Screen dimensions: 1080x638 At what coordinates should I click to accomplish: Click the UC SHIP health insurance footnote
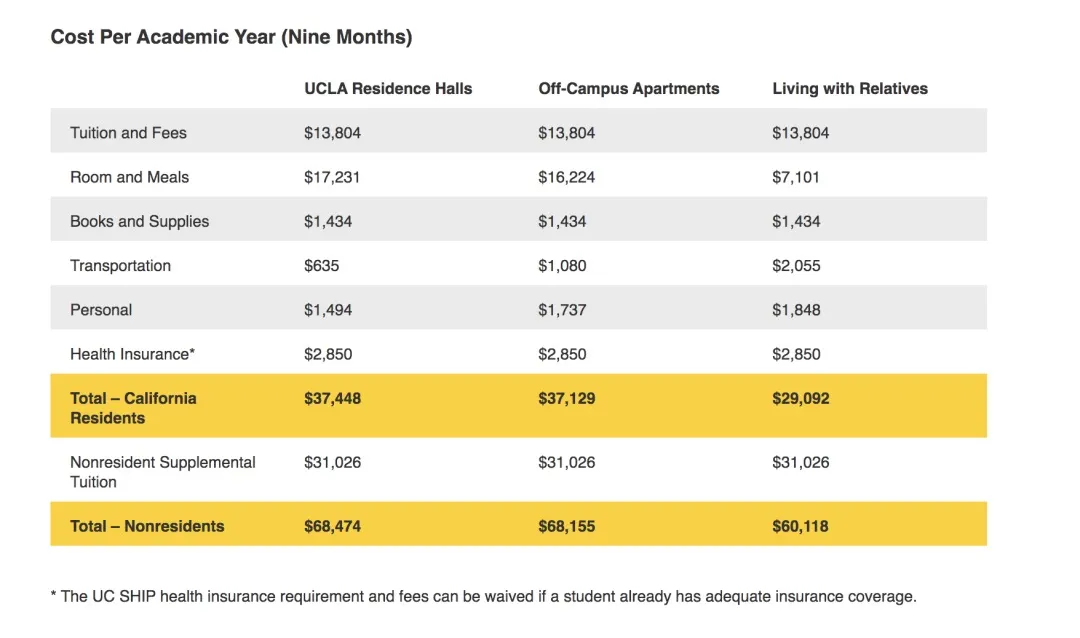click(x=483, y=596)
